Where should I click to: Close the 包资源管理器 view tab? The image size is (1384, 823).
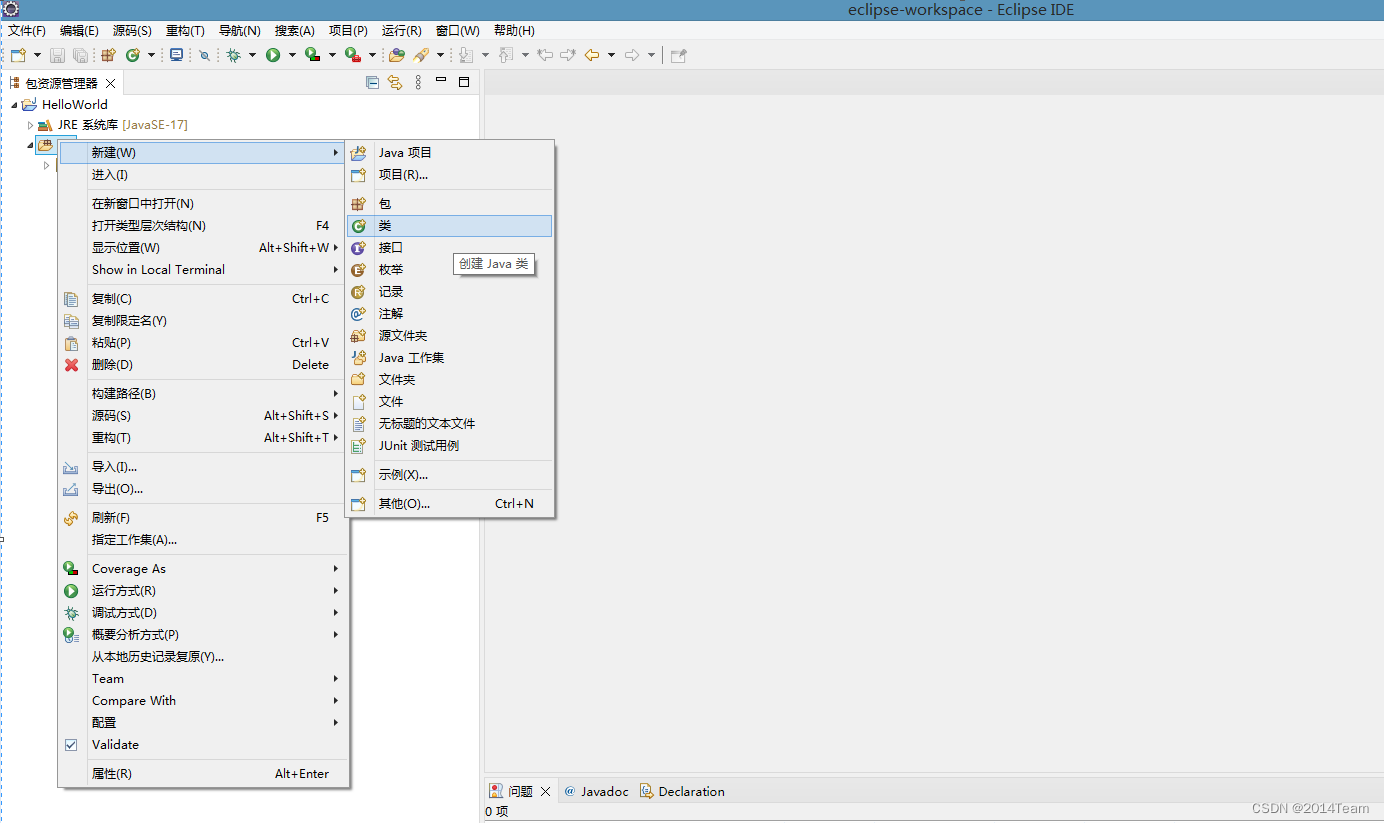(x=111, y=83)
